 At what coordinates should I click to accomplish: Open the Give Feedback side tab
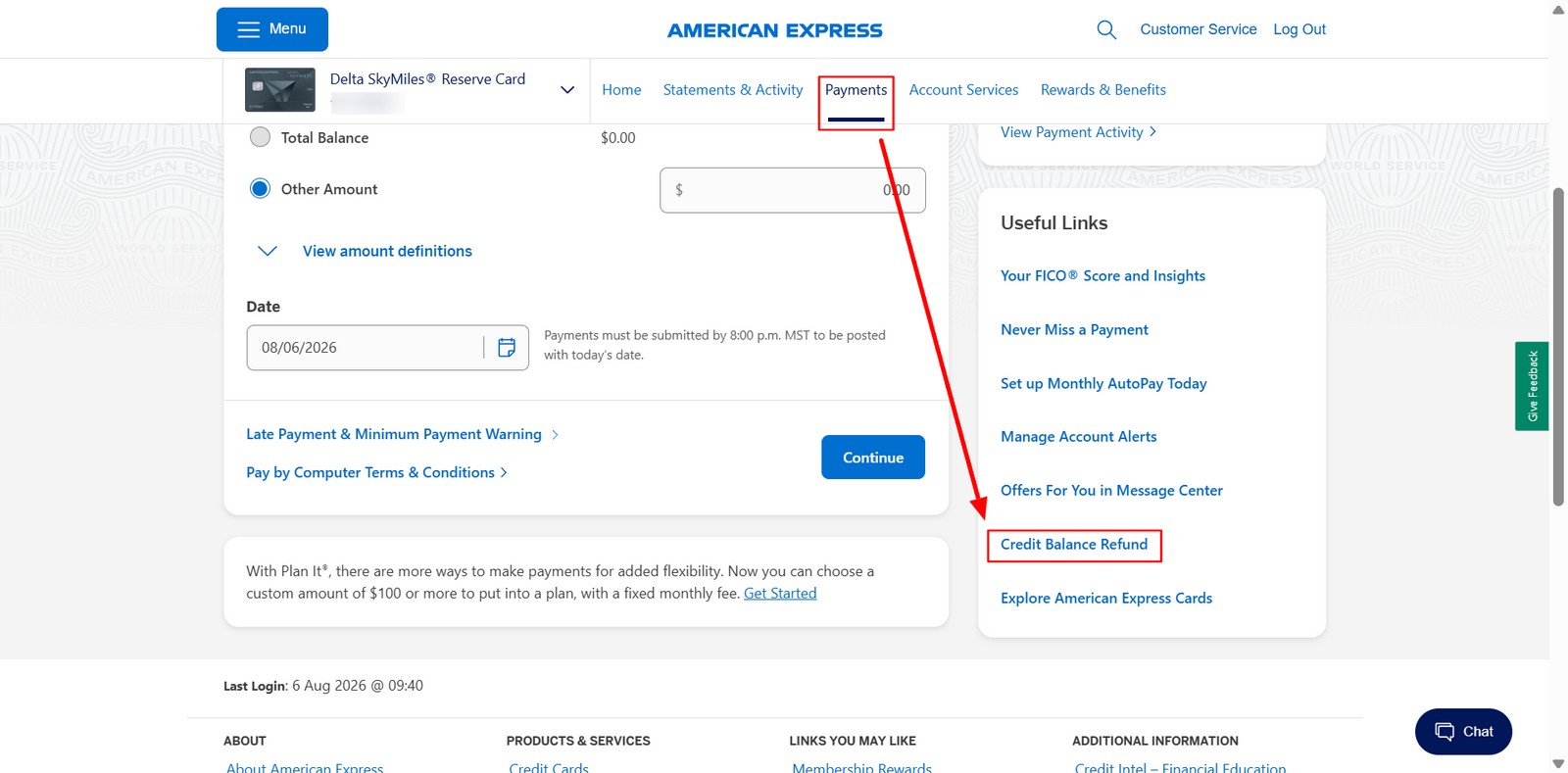tap(1532, 386)
